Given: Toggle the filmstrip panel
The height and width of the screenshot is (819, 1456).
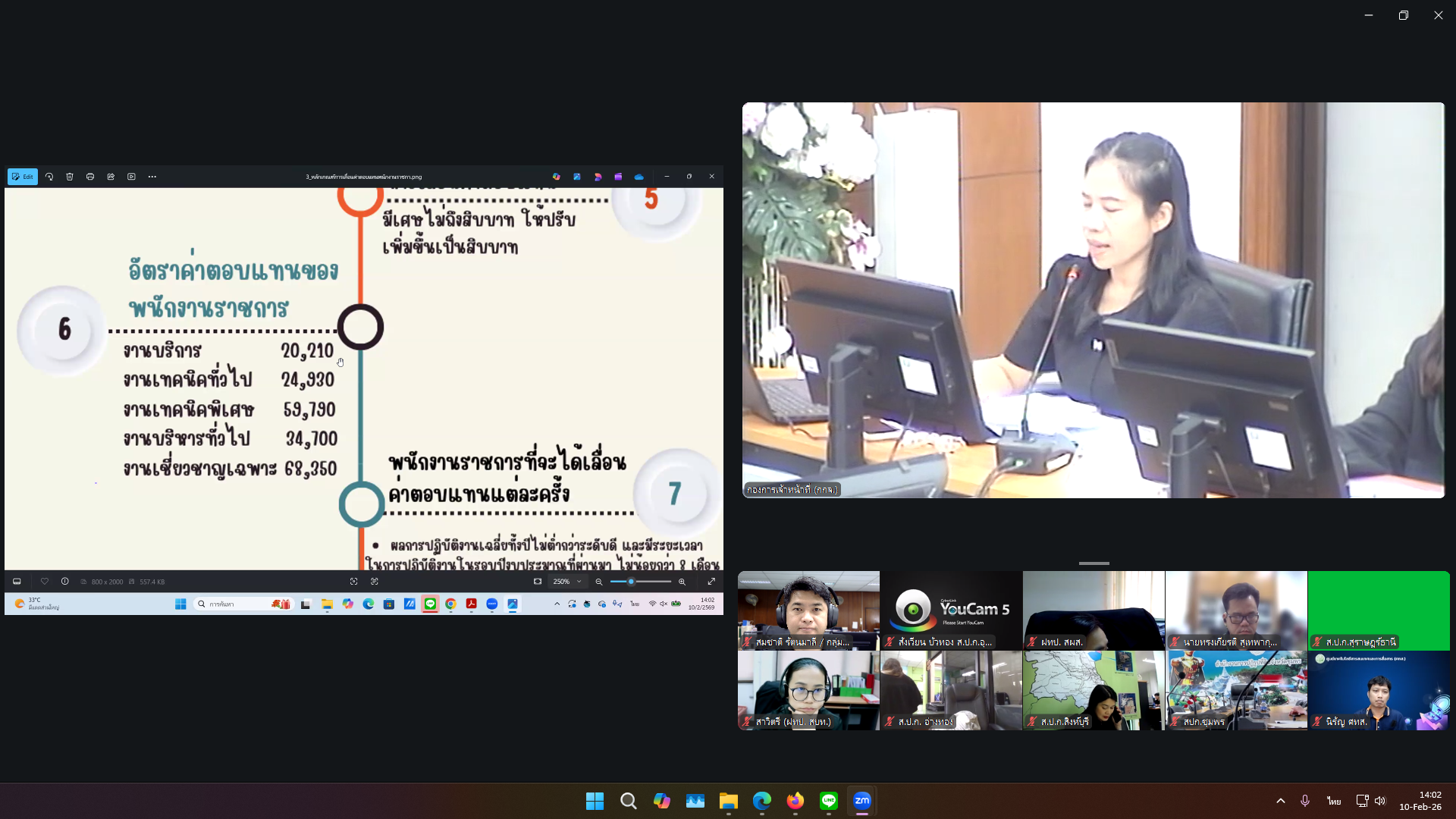Looking at the screenshot, I should point(17,582).
